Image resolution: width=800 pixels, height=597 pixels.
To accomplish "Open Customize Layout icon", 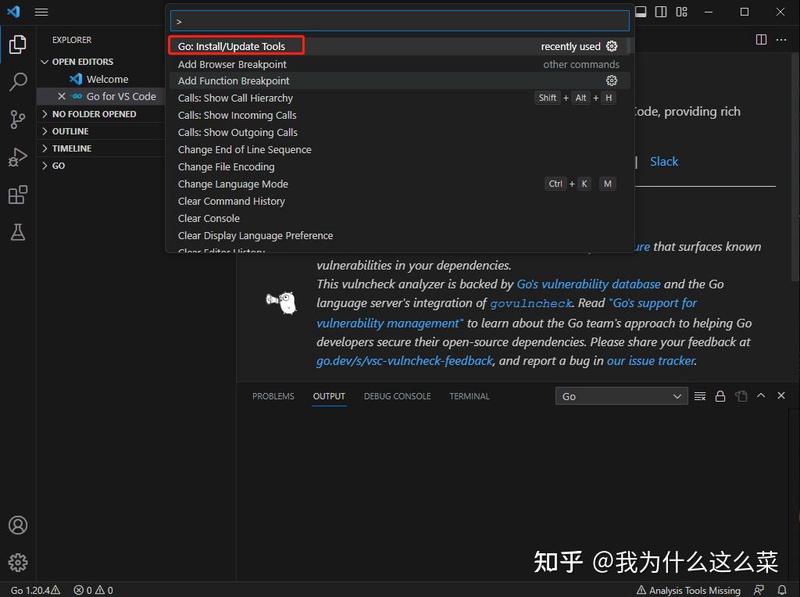I will coord(682,12).
